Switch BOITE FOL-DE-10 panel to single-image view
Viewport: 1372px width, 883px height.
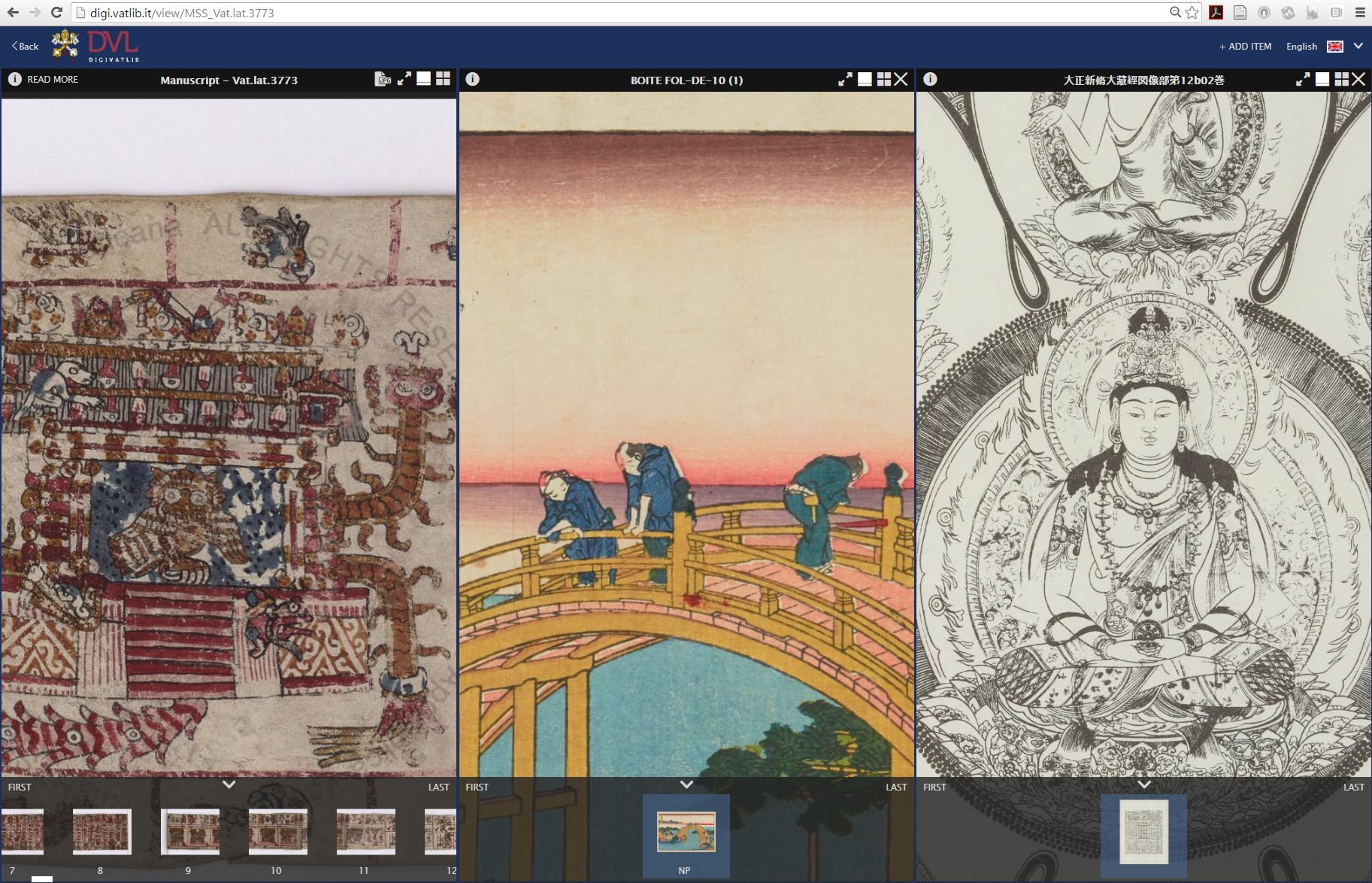[x=865, y=79]
